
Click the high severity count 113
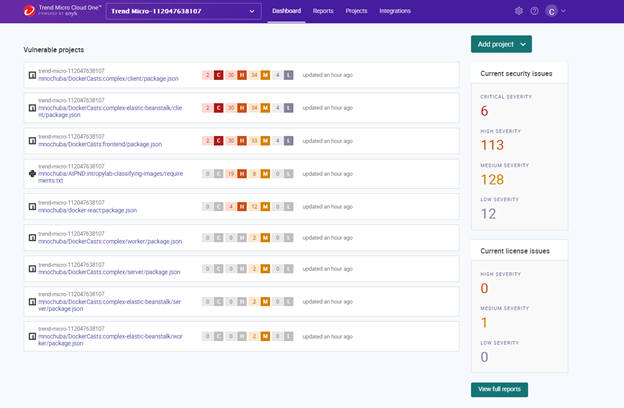[x=492, y=145]
